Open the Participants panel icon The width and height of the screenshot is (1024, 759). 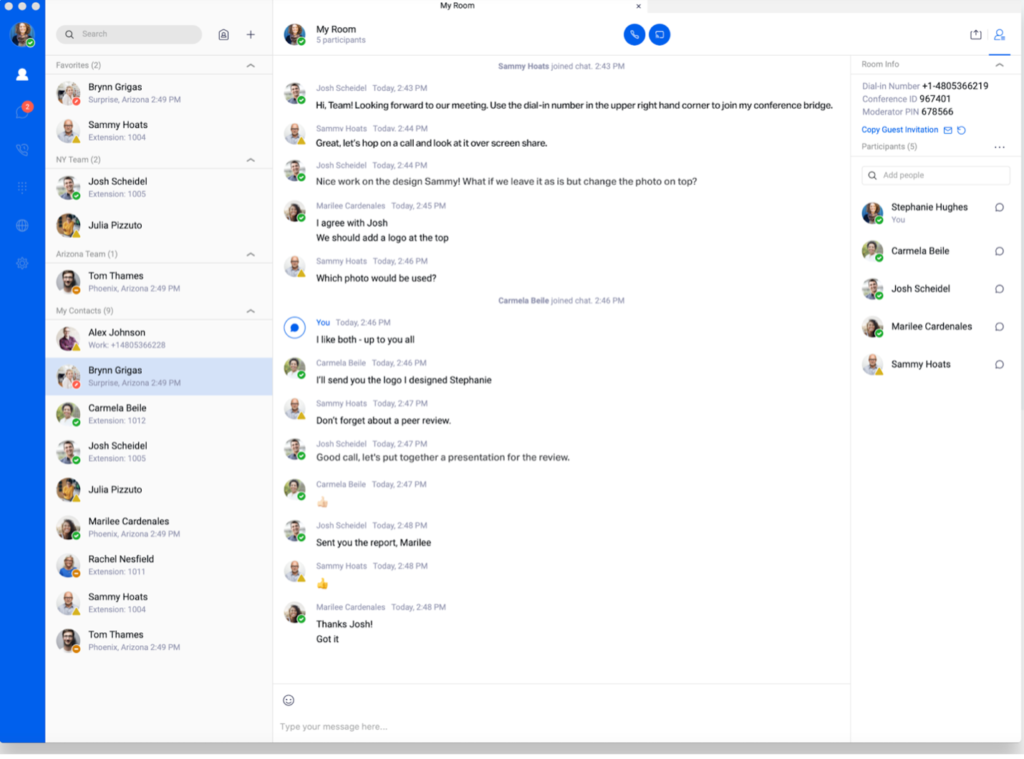(x=999, y=34)
